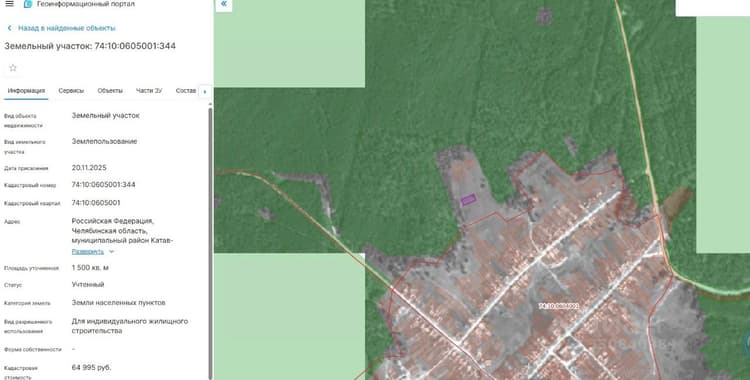This screenshot has height=380, width=750.
Task: Click the permitted use value Для индивидуального жилищного строительства
Action: 130,326
